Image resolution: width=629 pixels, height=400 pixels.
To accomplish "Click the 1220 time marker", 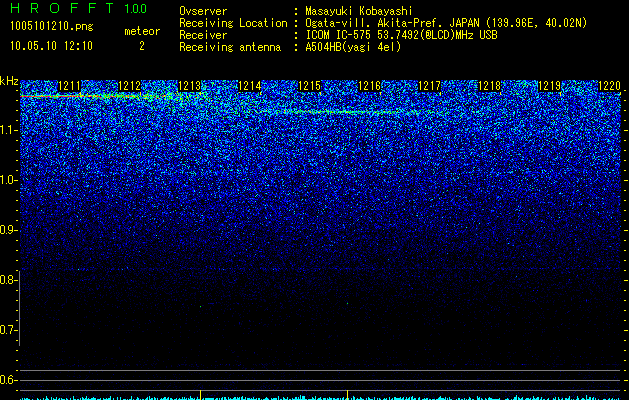I will click(x=609, y=86).
